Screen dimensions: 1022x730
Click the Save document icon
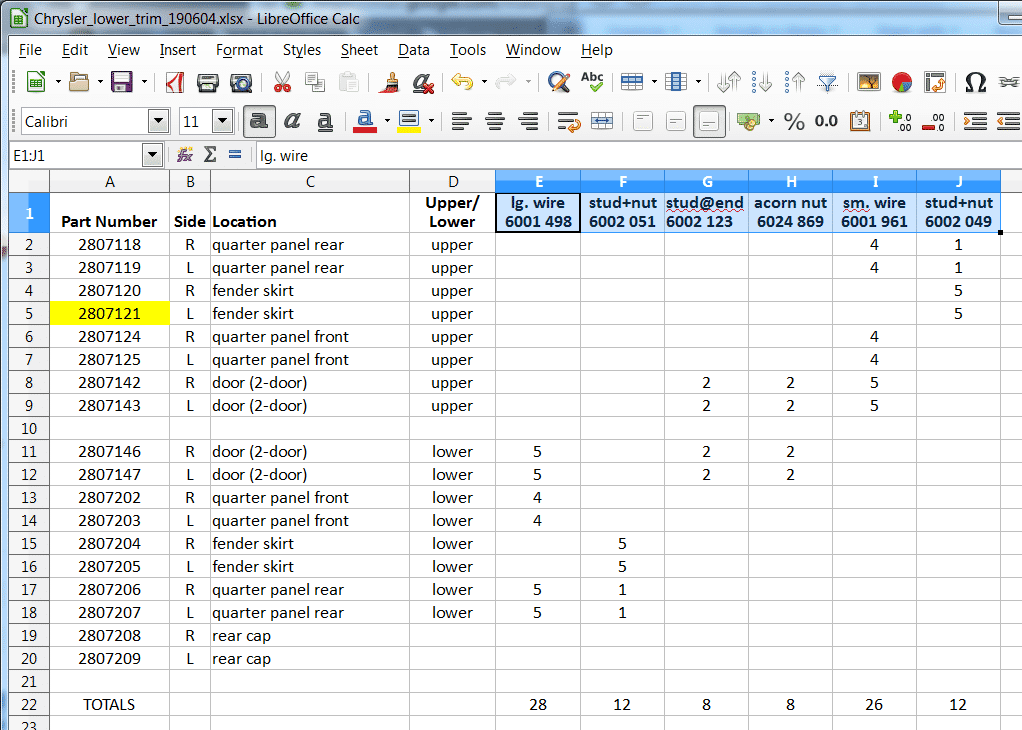click(121, 82)
